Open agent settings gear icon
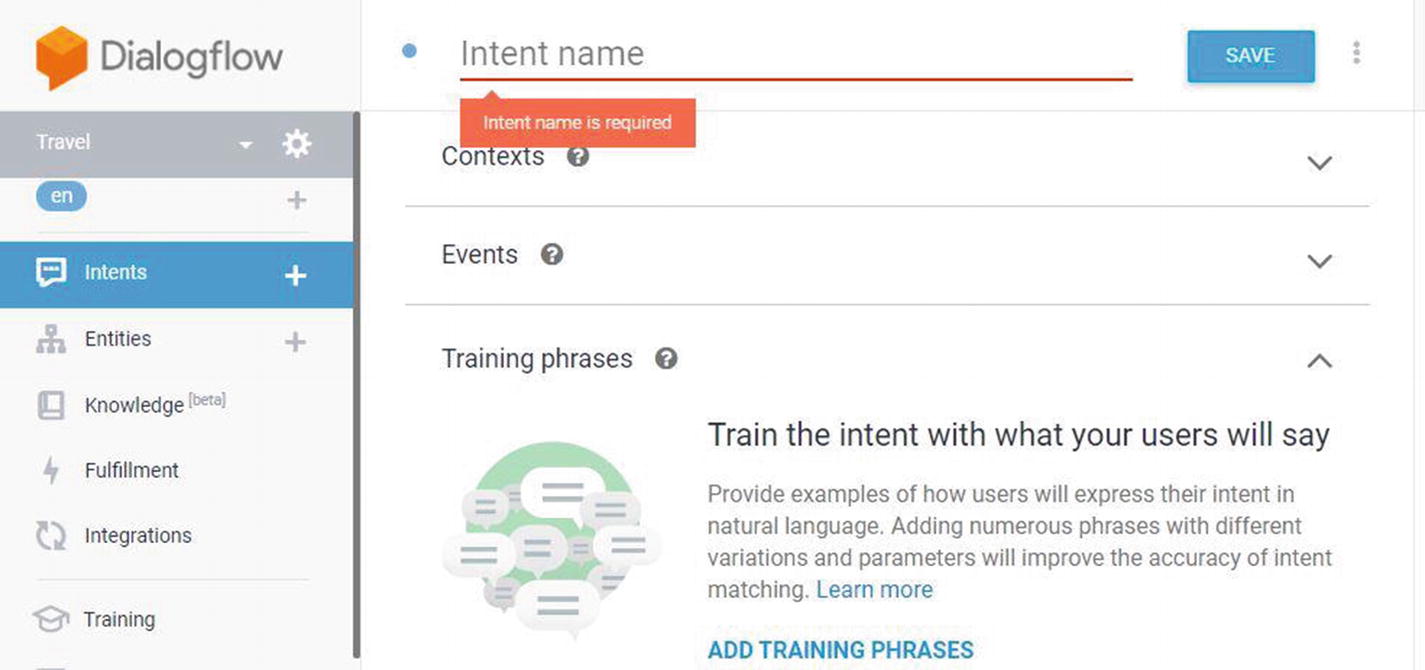 296,144
